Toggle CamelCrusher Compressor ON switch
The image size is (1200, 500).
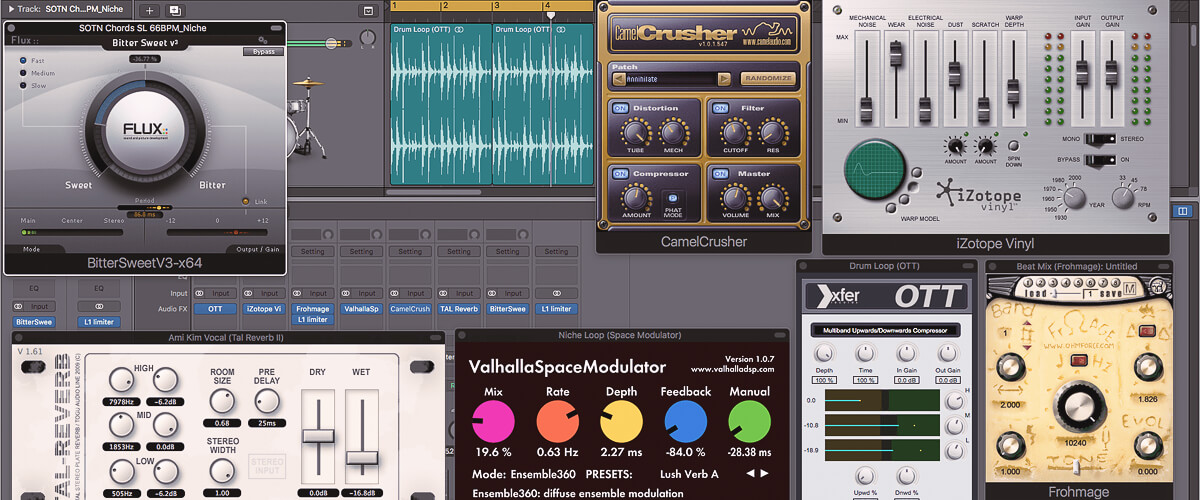click(620, 173)
